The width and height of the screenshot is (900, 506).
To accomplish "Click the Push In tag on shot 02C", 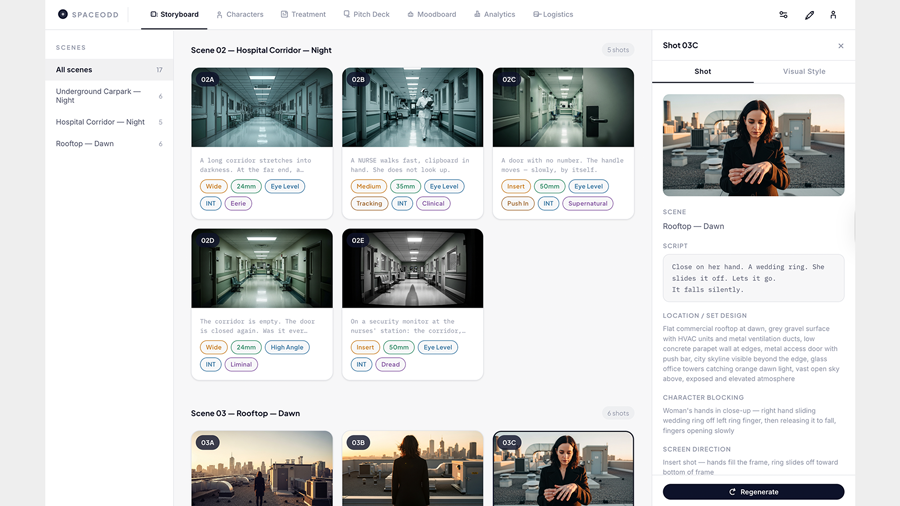I will (x=518, y=204).
